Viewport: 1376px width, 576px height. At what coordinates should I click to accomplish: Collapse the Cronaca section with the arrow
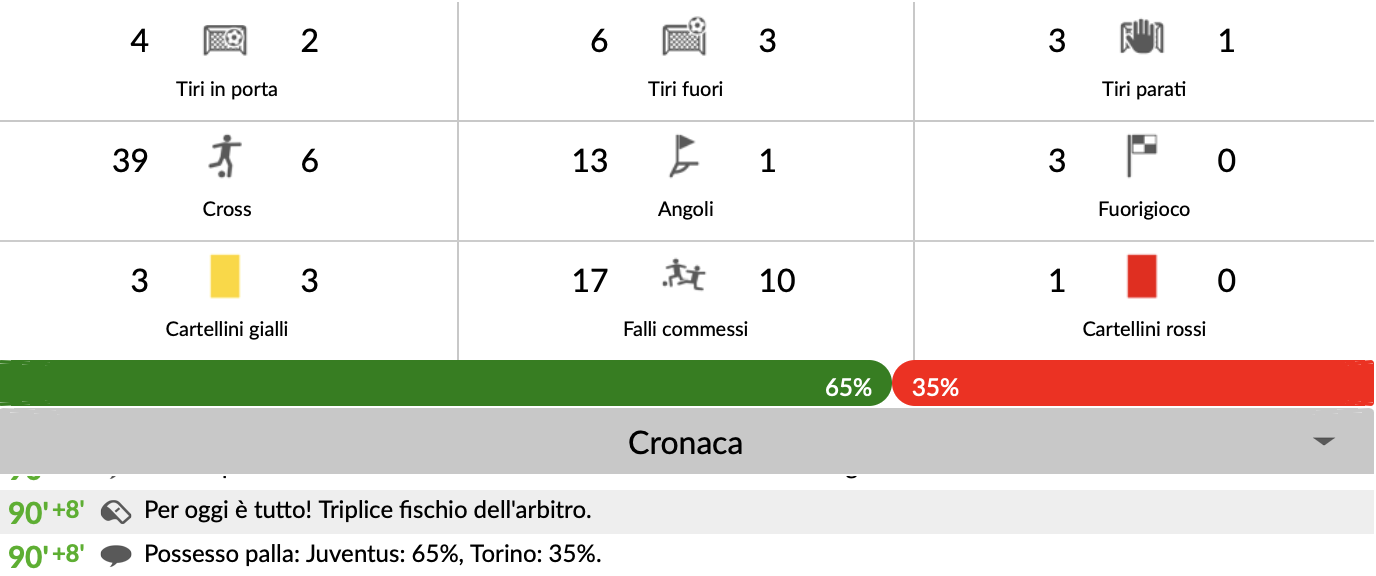pyautogui.click(x=1324, y=441)
